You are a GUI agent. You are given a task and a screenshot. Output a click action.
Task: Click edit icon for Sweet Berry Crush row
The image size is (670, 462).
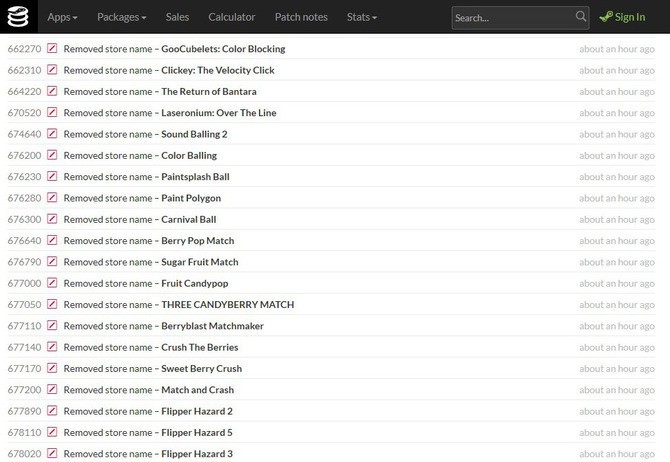click(x=52, y=368)
